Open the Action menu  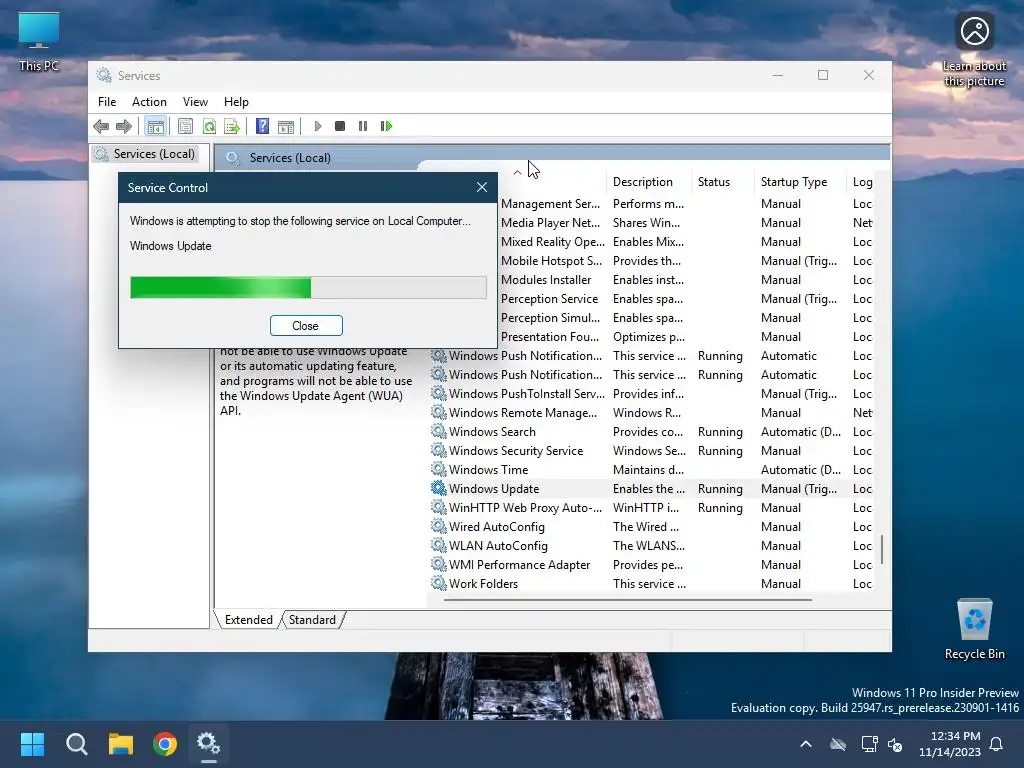pyautogui.click(x=149, y=102)
